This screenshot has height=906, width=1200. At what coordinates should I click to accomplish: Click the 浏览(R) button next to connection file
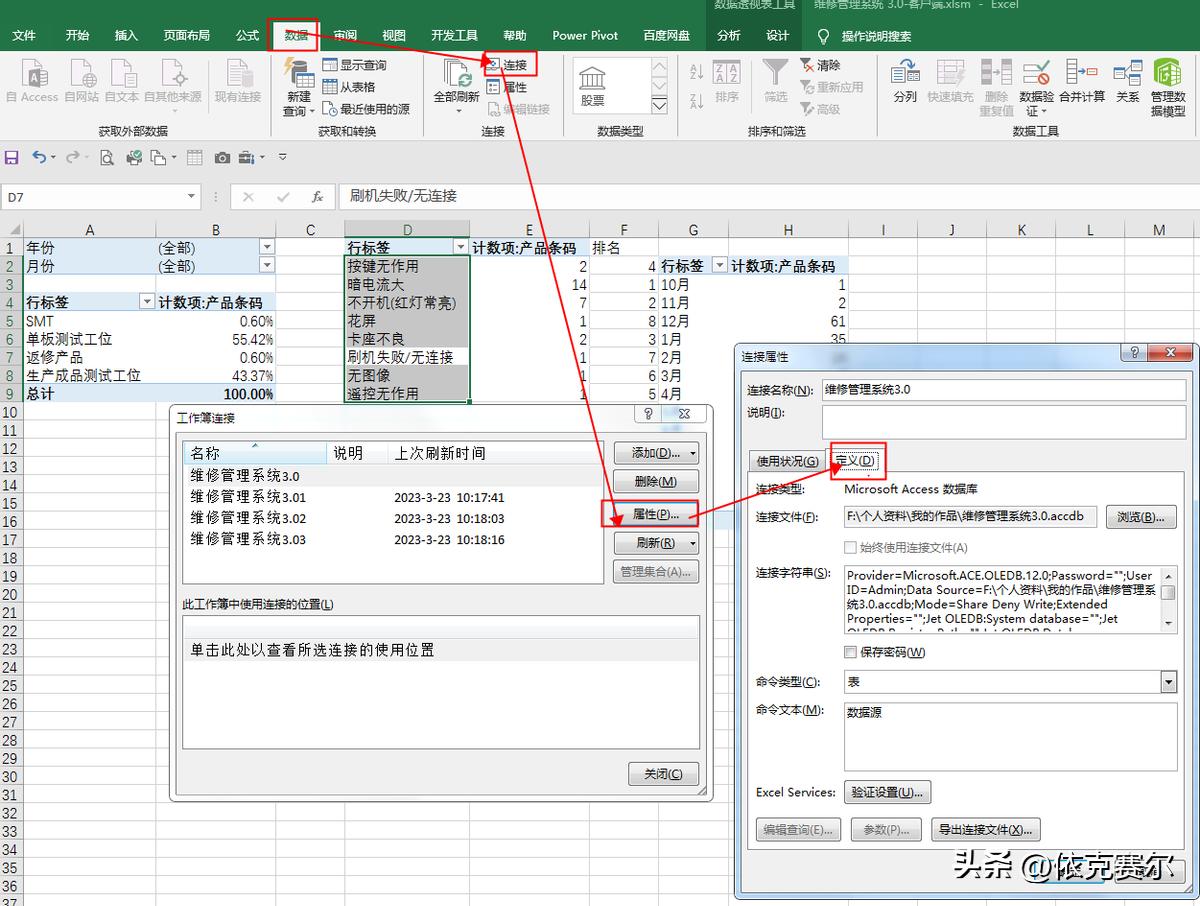[1141, 517]
